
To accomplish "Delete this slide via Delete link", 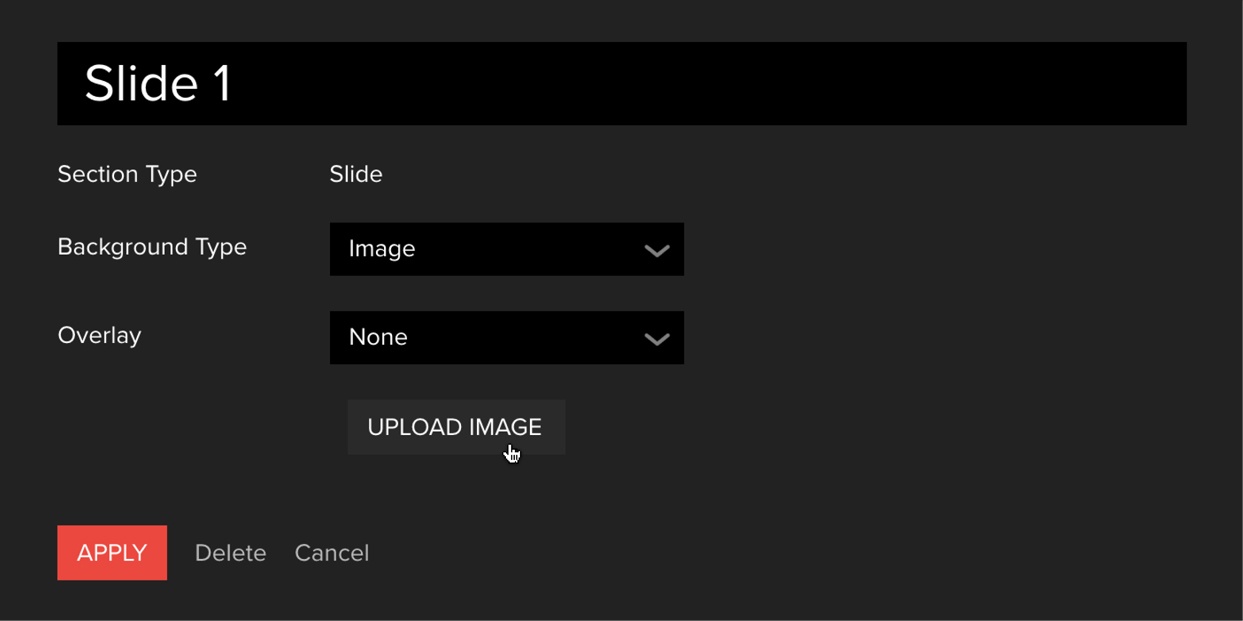I will tap(230, 553).
